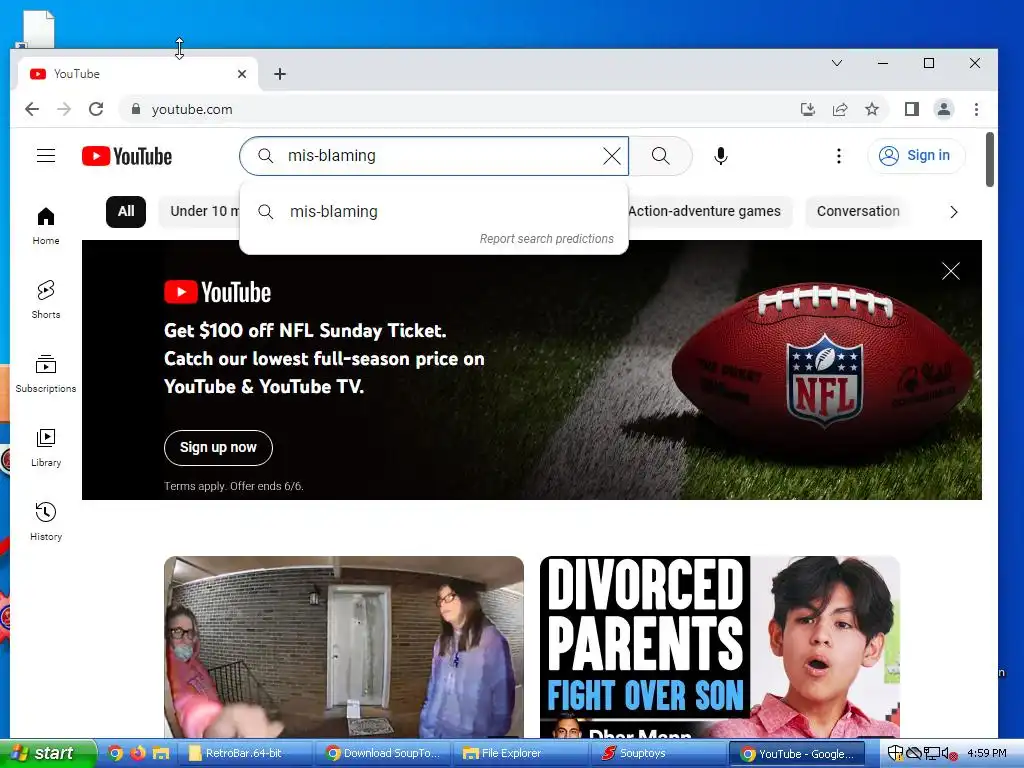
Task: Open a new browser tab
Action: coord(280,74)
